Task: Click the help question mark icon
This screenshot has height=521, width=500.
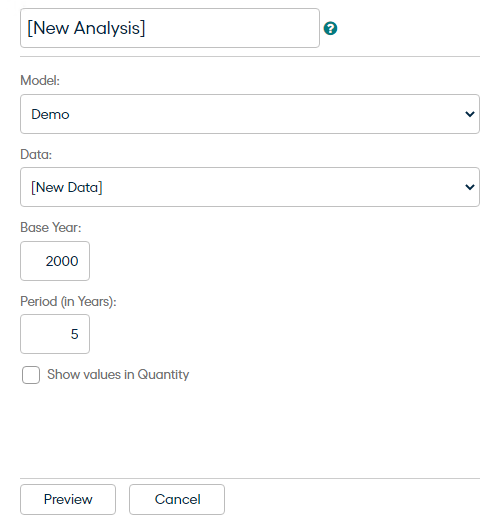Action: click(330, 28)
